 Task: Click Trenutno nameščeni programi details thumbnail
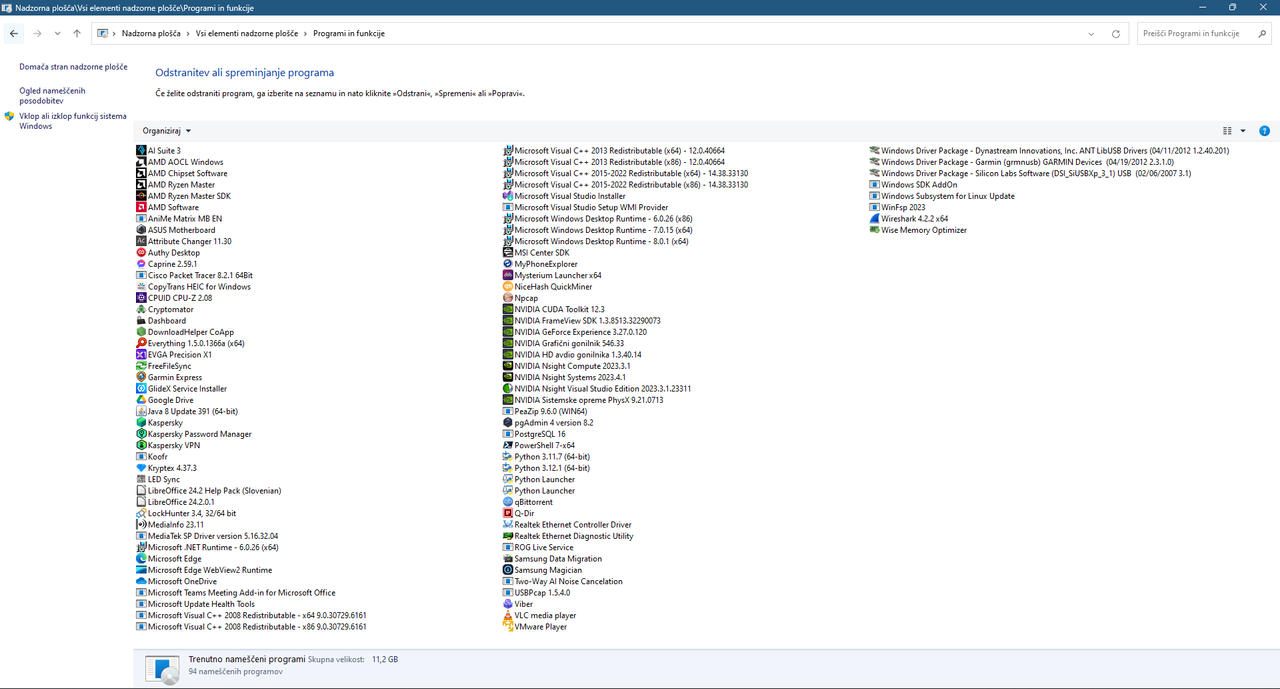pyautogui.click(x=163, y=668)
